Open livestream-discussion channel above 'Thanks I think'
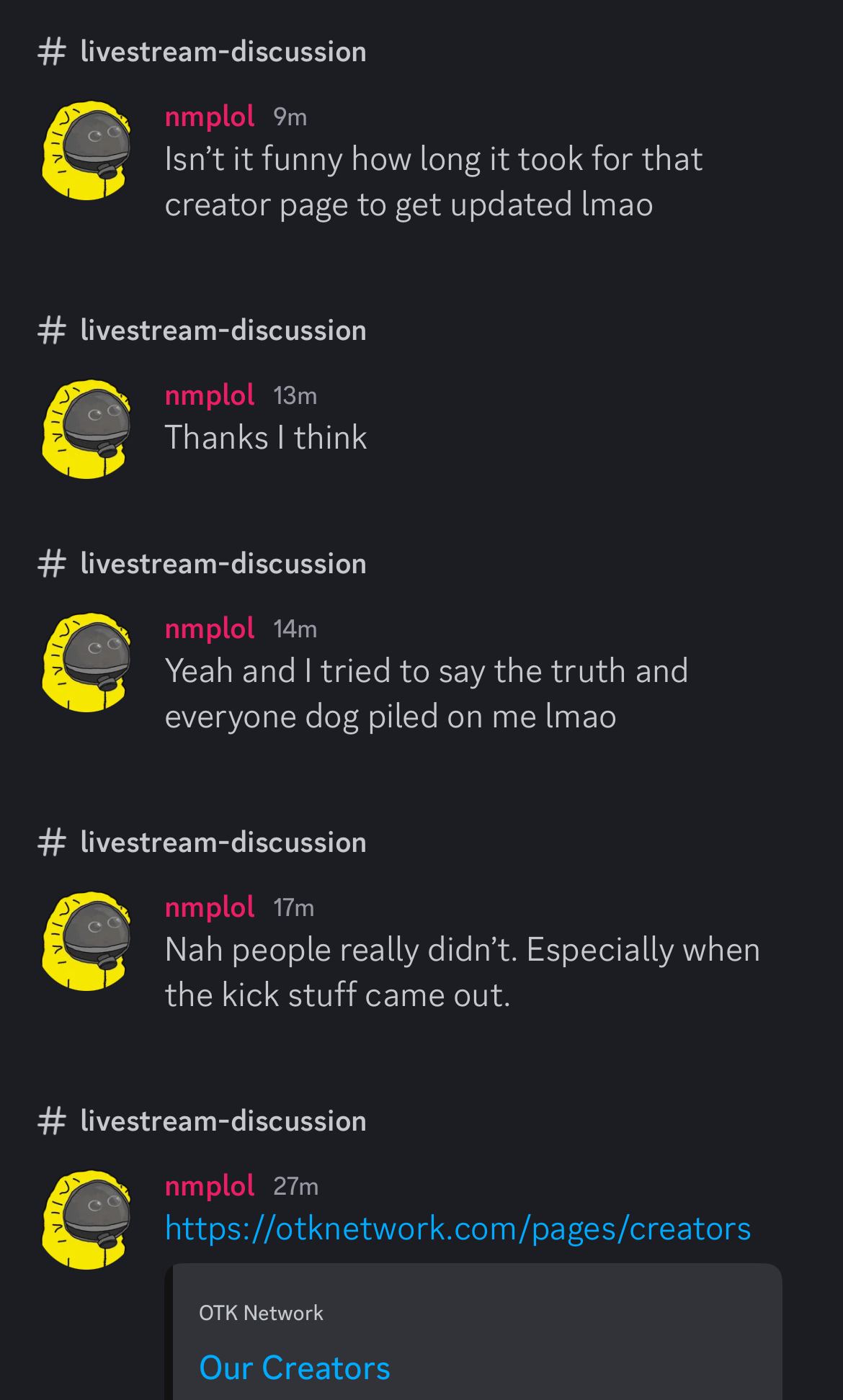Viewport: 843px width, 1400px height. click(x=223, y=331)
